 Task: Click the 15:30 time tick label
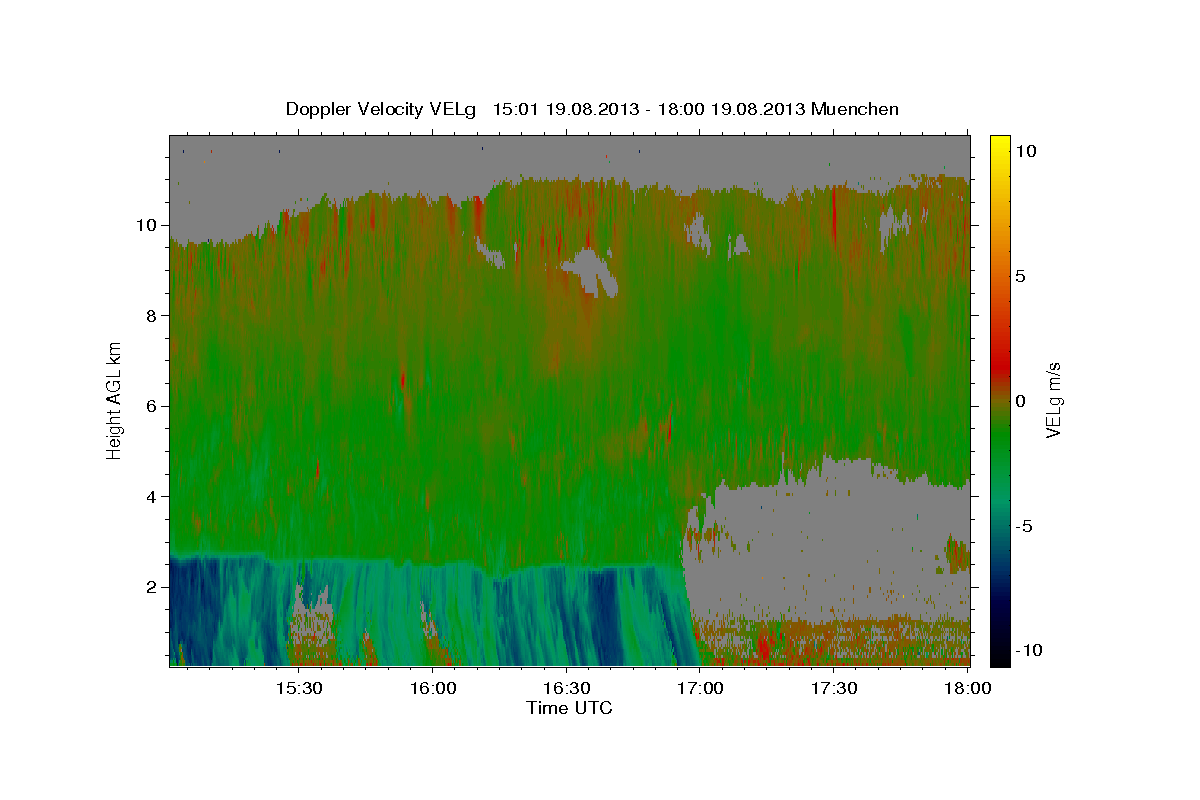[299, 689]
